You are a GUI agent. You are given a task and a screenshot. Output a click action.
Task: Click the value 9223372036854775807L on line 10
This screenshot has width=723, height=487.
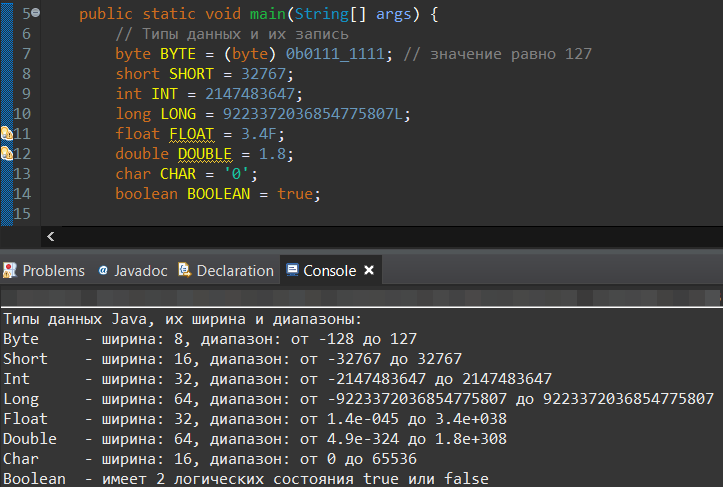(x=313, y=113)
